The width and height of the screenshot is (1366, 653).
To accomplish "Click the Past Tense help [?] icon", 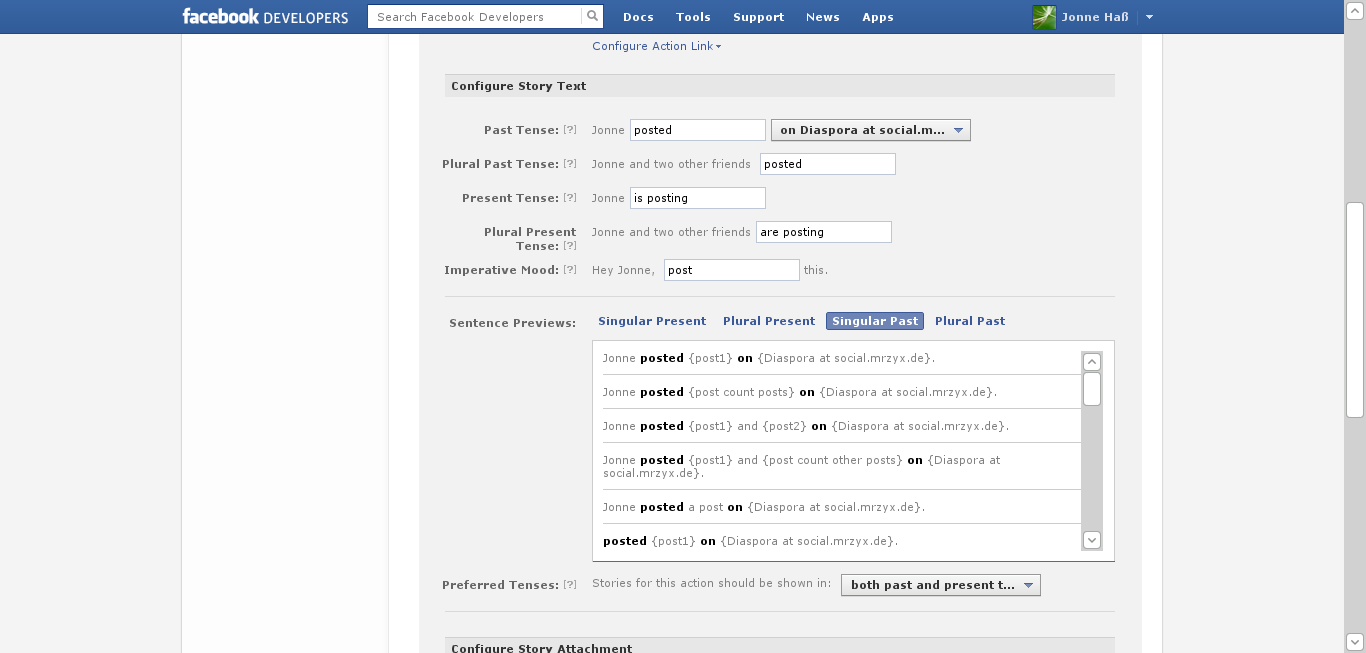I will point(570,130).
